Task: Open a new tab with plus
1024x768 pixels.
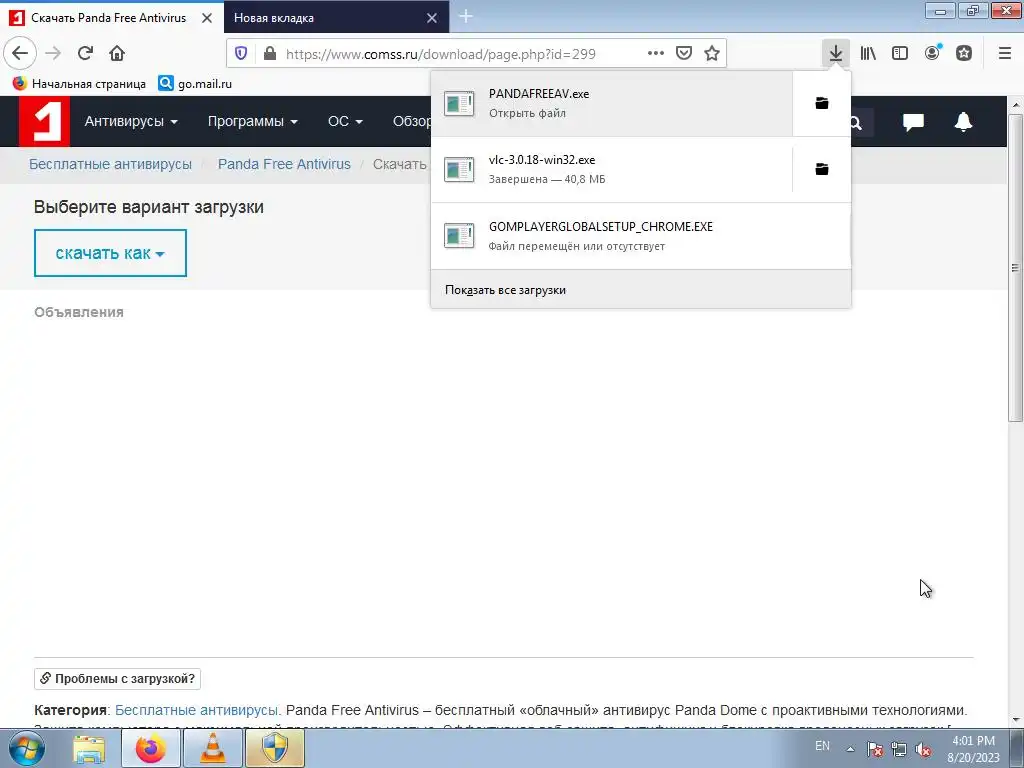Action: (466, 16)
